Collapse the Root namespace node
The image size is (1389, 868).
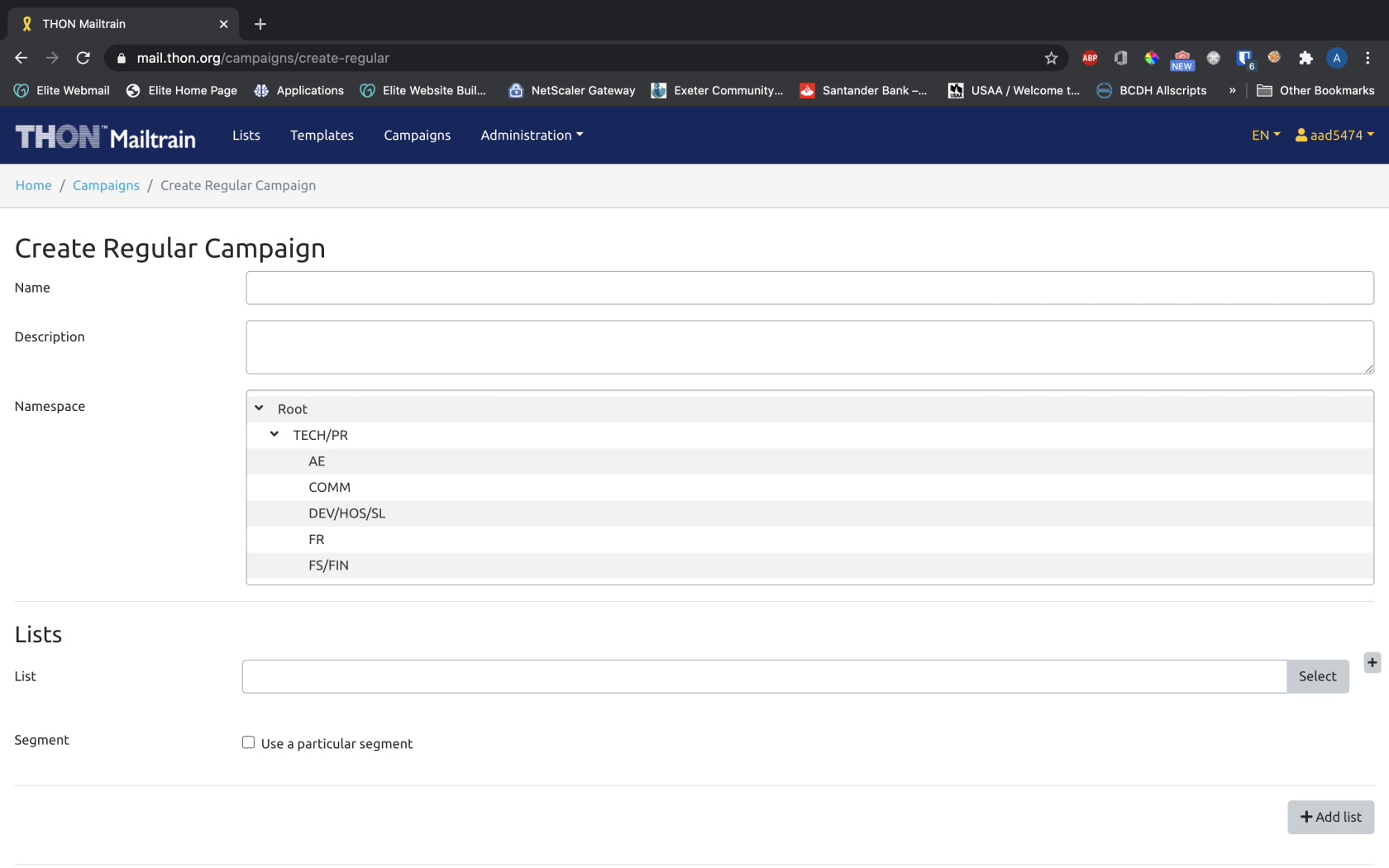tap(259, 408)
